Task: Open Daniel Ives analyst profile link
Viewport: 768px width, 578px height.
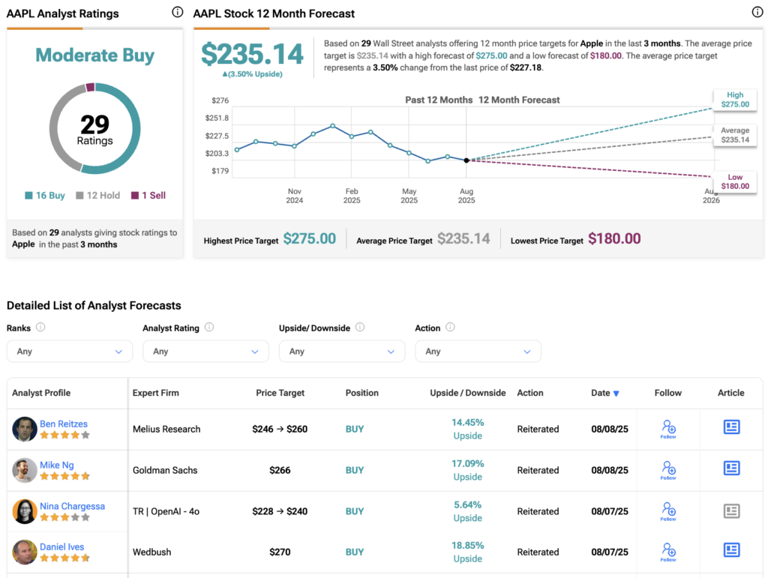Action: pyautogui.click(x=62, y=547)
